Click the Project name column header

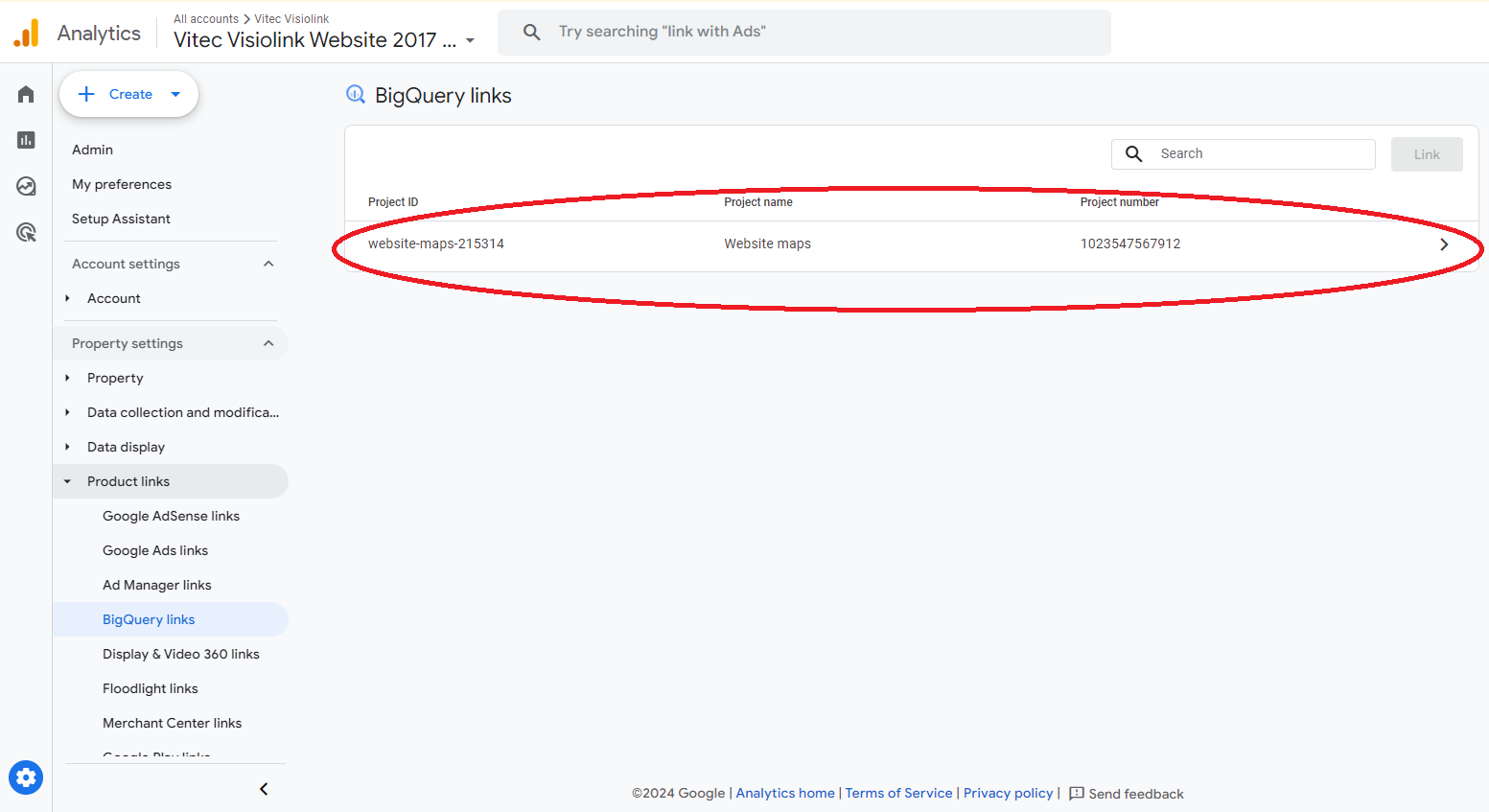coord(758,202)
